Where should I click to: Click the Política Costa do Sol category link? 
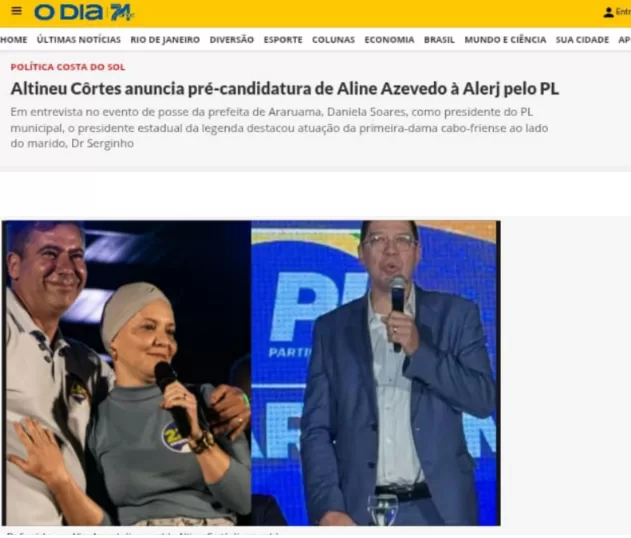click(68, 67)
